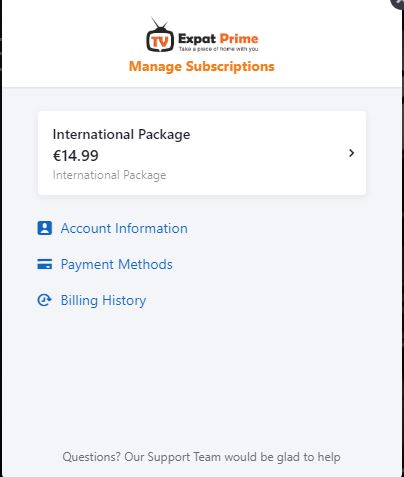Screen dimensions: 404x477
Task: Click the gray International Package description text
Action: 109,175
